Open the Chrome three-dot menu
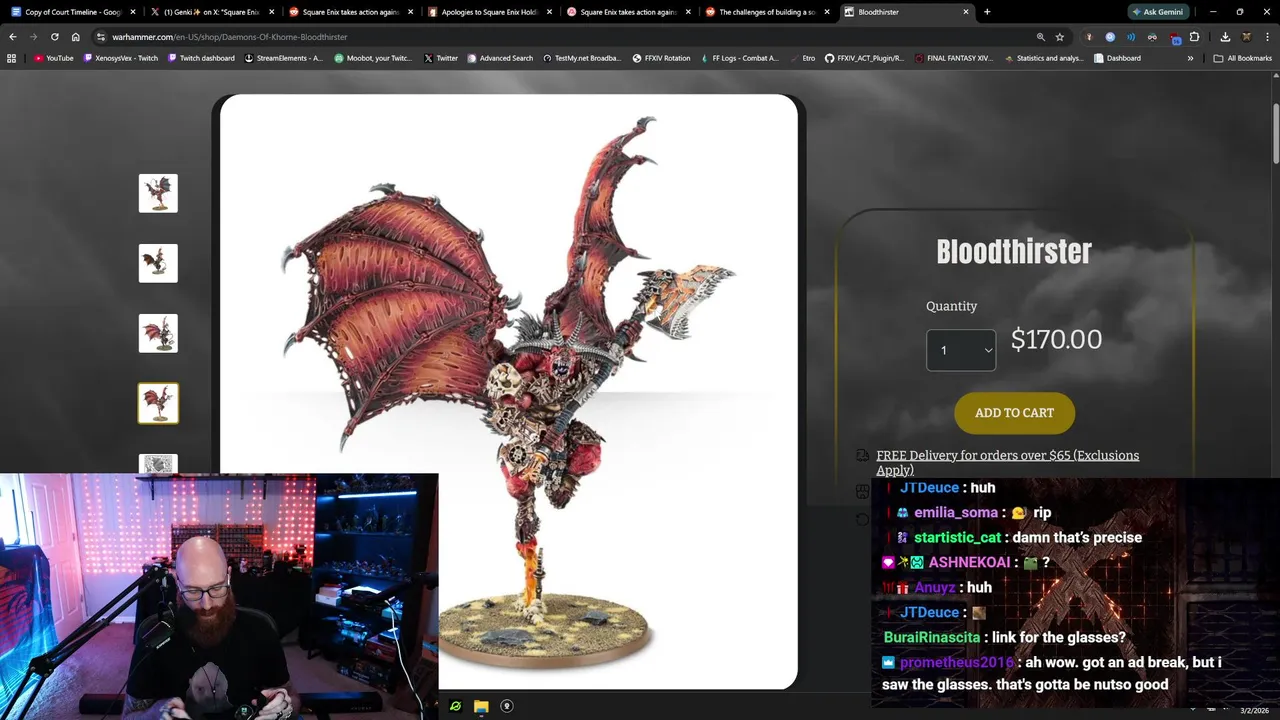1280x720 pixels. pyautogui.click(x=1267, y=37)
